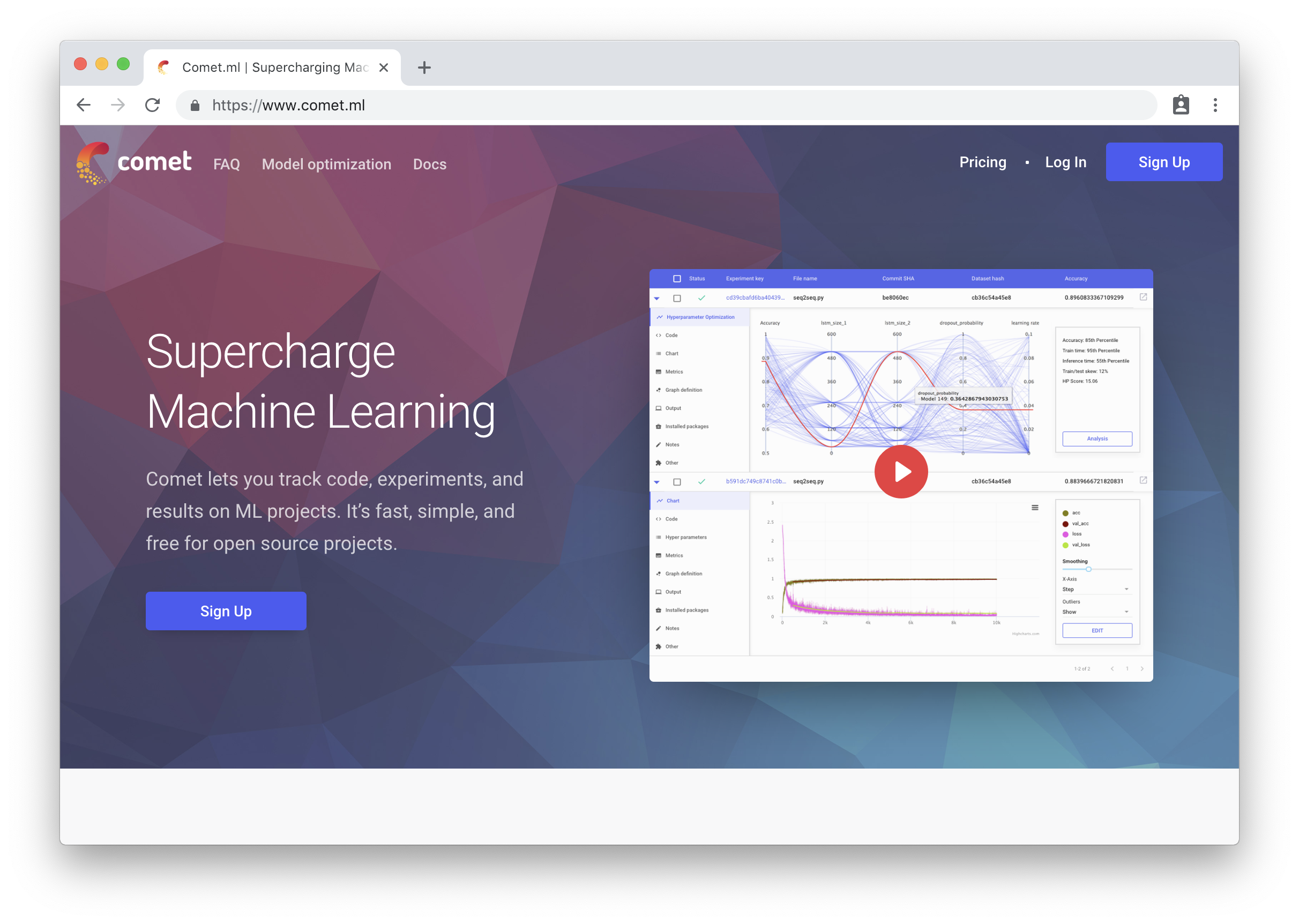1299x924 pixels.
Task: Click the Comet logo in the header
Action: pos(133,163)
